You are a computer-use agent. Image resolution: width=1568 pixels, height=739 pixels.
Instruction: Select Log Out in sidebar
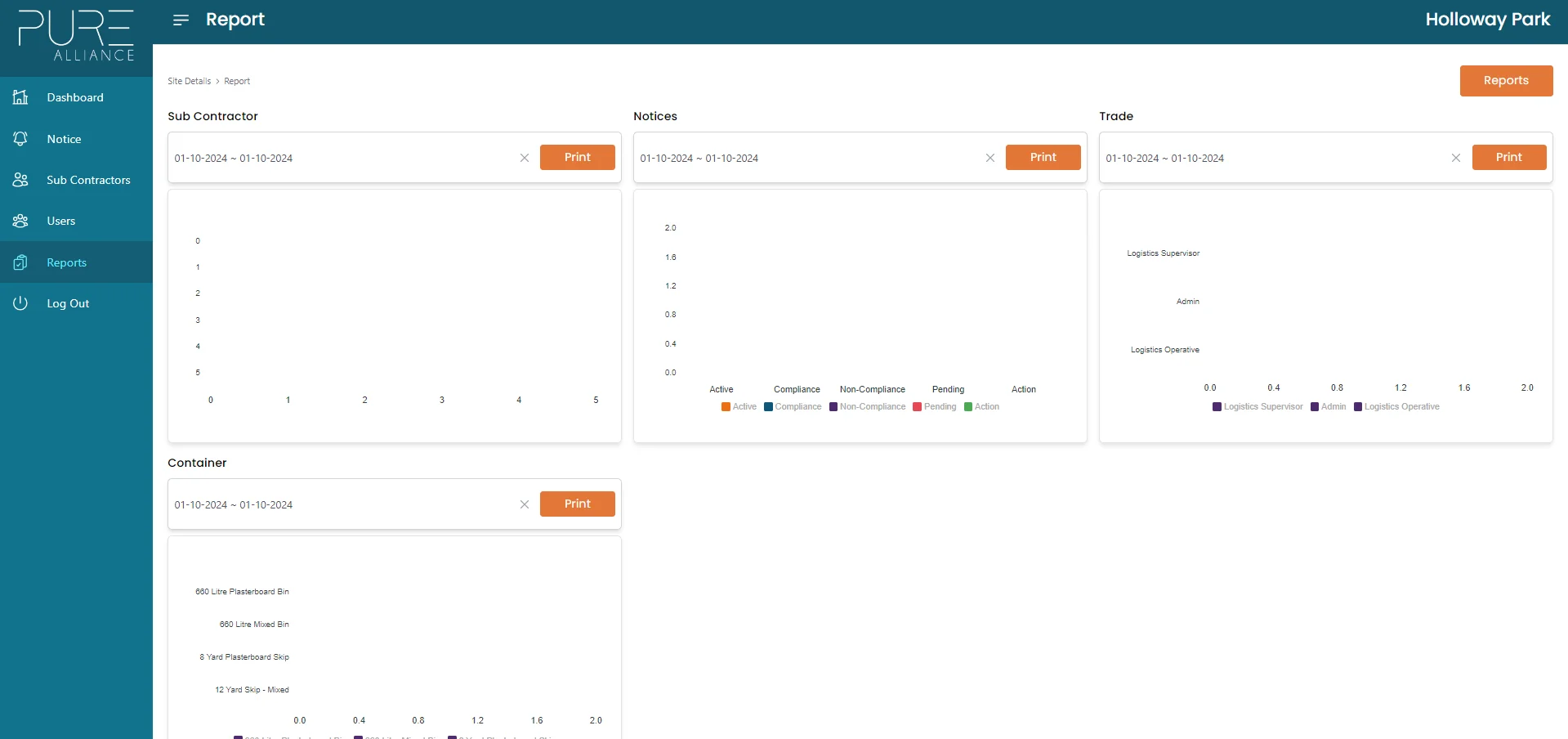76,303
